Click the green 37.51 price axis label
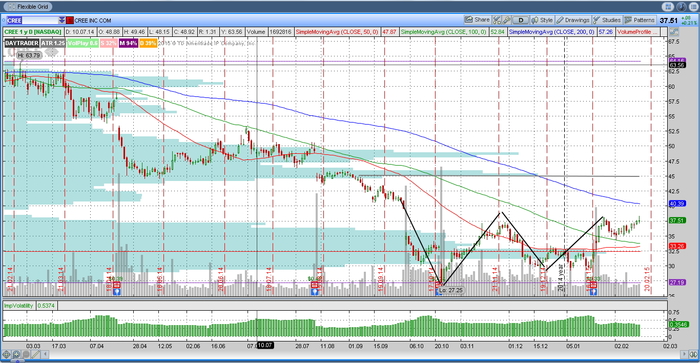 [677, 221]
